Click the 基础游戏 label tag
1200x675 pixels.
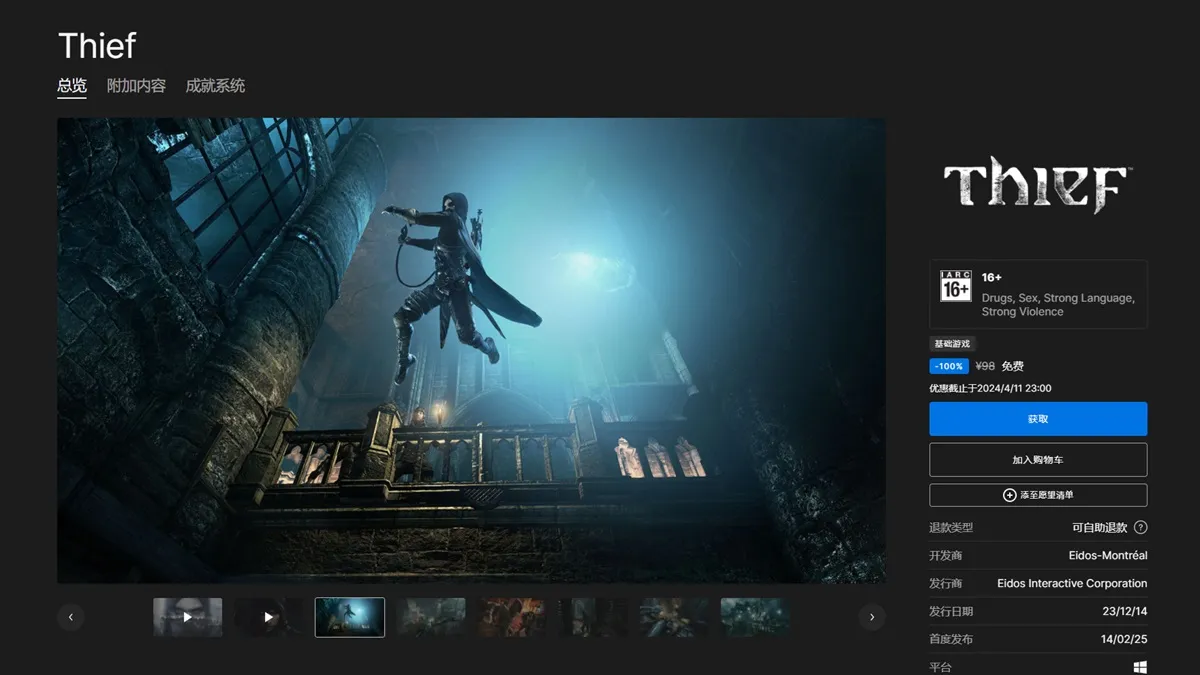click(x=952, y=343)
